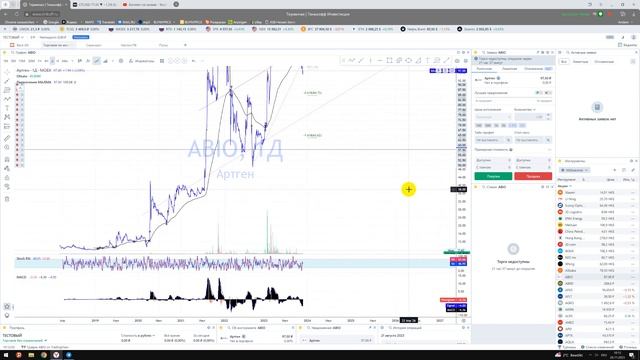Select the Отложенные tab in Active orders panel

tap(604, 62)
